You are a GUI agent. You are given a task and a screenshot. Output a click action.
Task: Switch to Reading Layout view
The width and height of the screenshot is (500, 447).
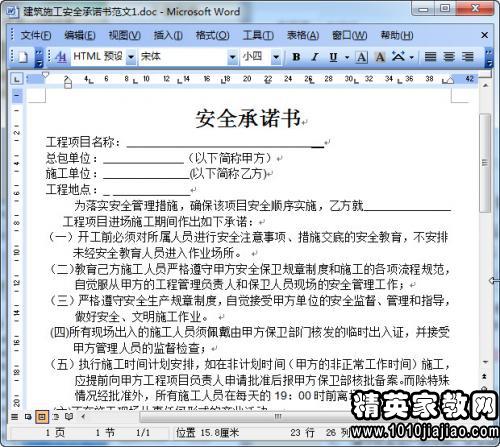69,417
